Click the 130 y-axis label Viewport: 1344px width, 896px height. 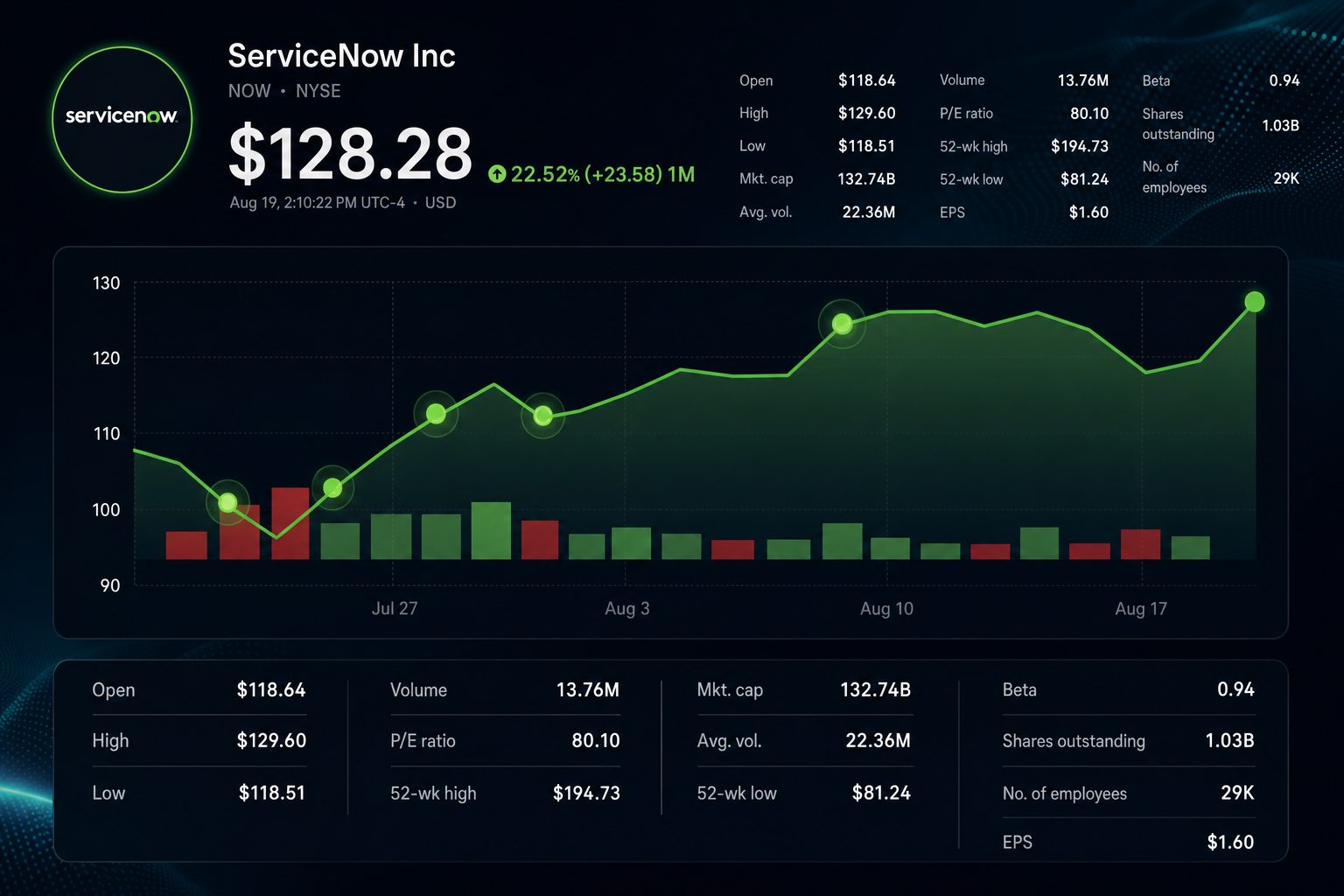(106, 283)
